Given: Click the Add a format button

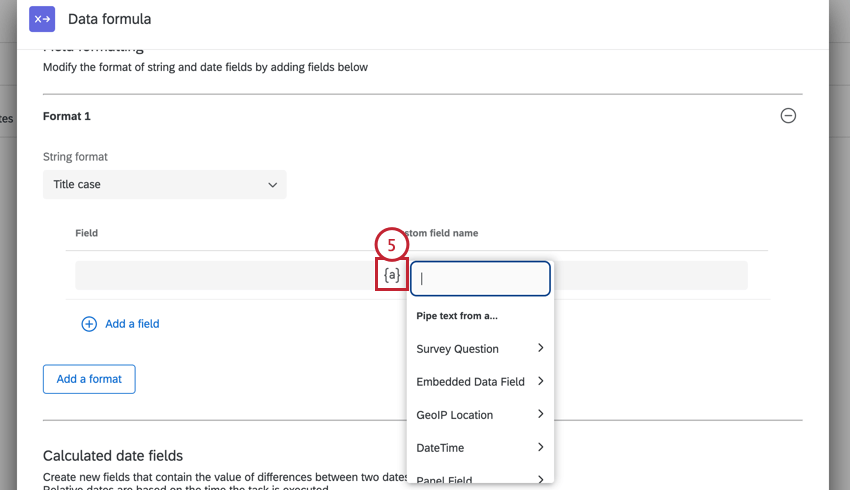Looking at the screenshot, I should click(x=89, y=379).
